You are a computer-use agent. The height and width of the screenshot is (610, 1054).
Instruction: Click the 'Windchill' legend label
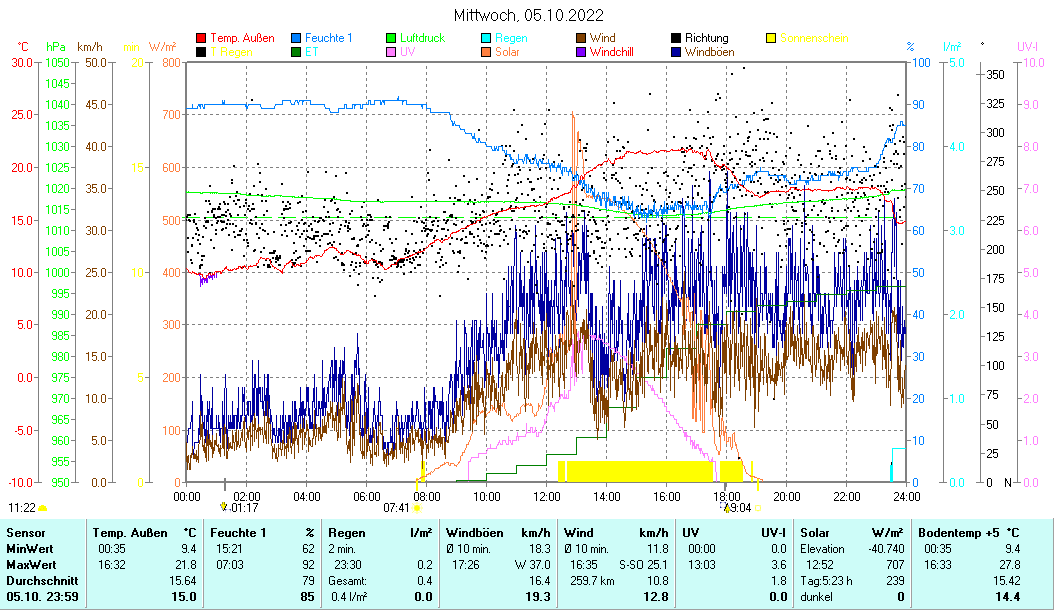tap(611, 52)
